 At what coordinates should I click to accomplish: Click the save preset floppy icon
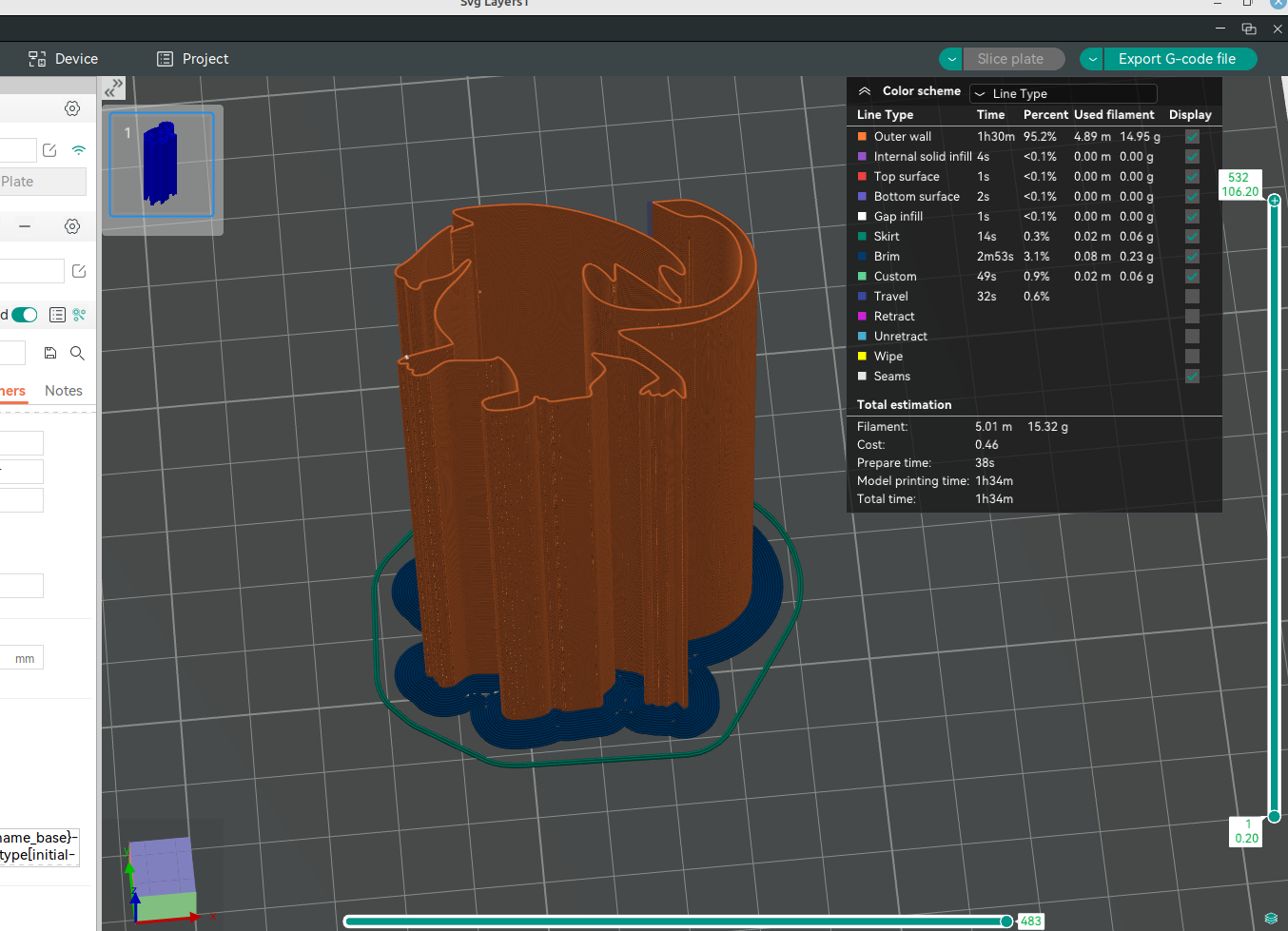pyautogui.click(x=50, y=353)
